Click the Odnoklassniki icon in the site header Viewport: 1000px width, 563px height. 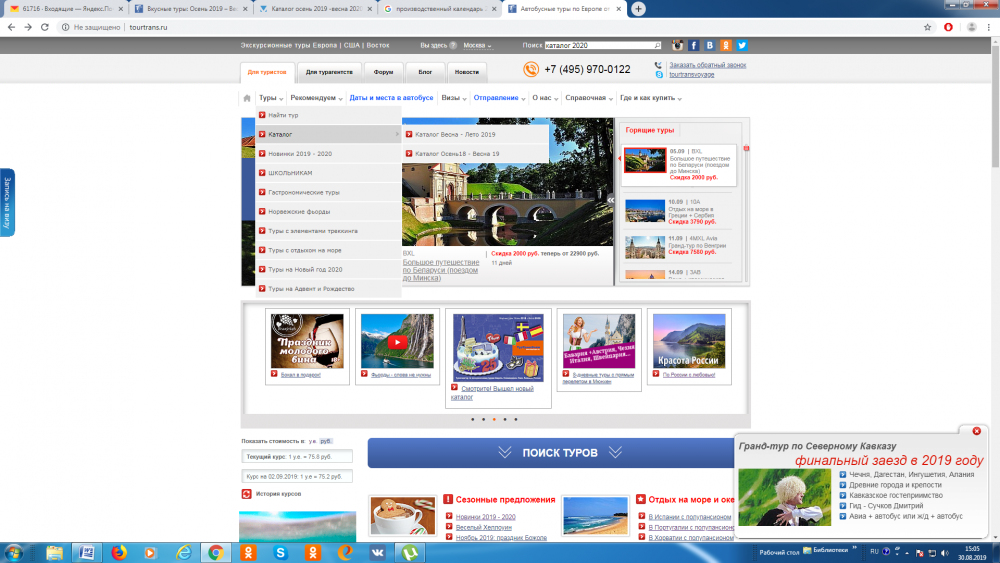point(726,45)
